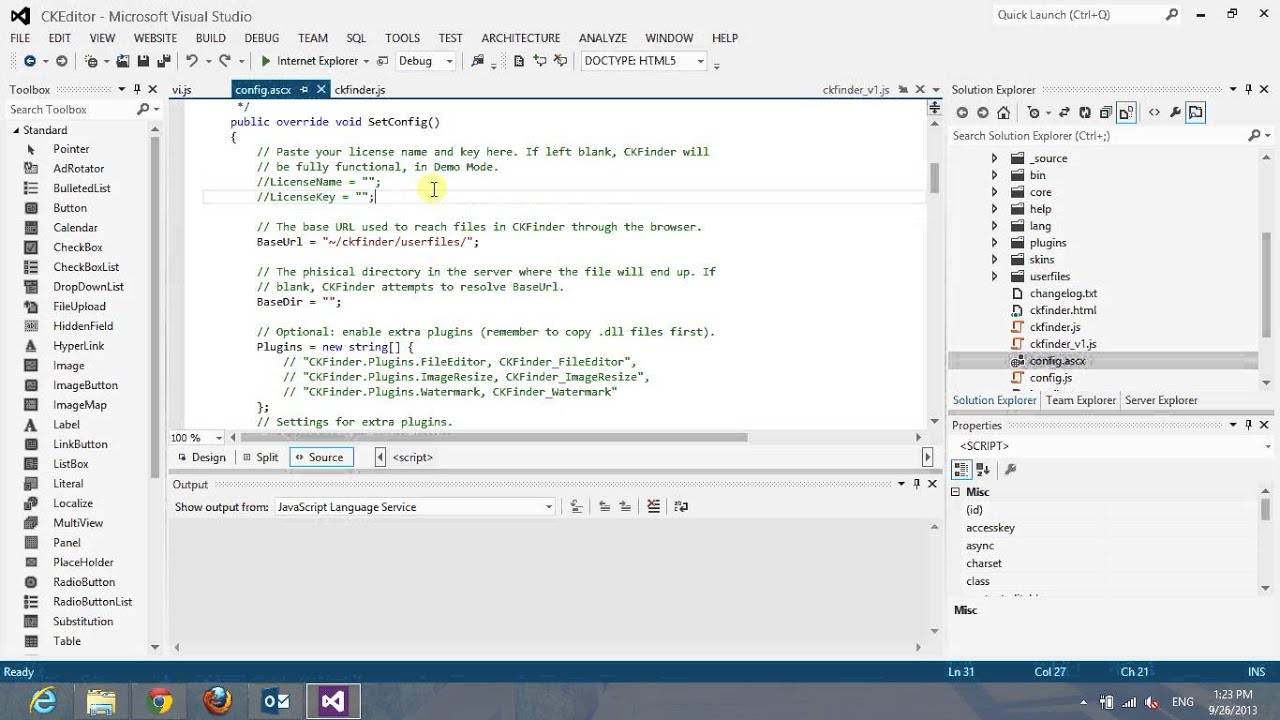Select changelog.txt in Solution Explorer
Viewport: 1280px width, 720px height.
pos(1063,293)
